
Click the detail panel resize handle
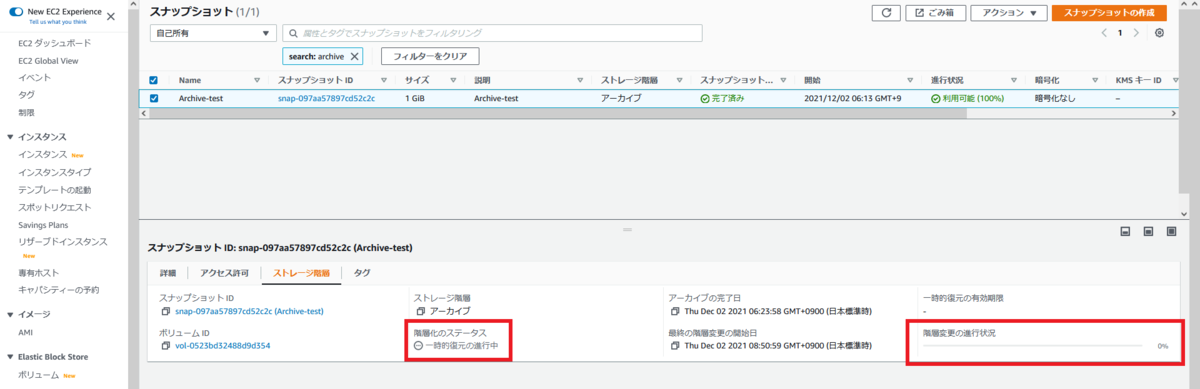pos(627,229)
